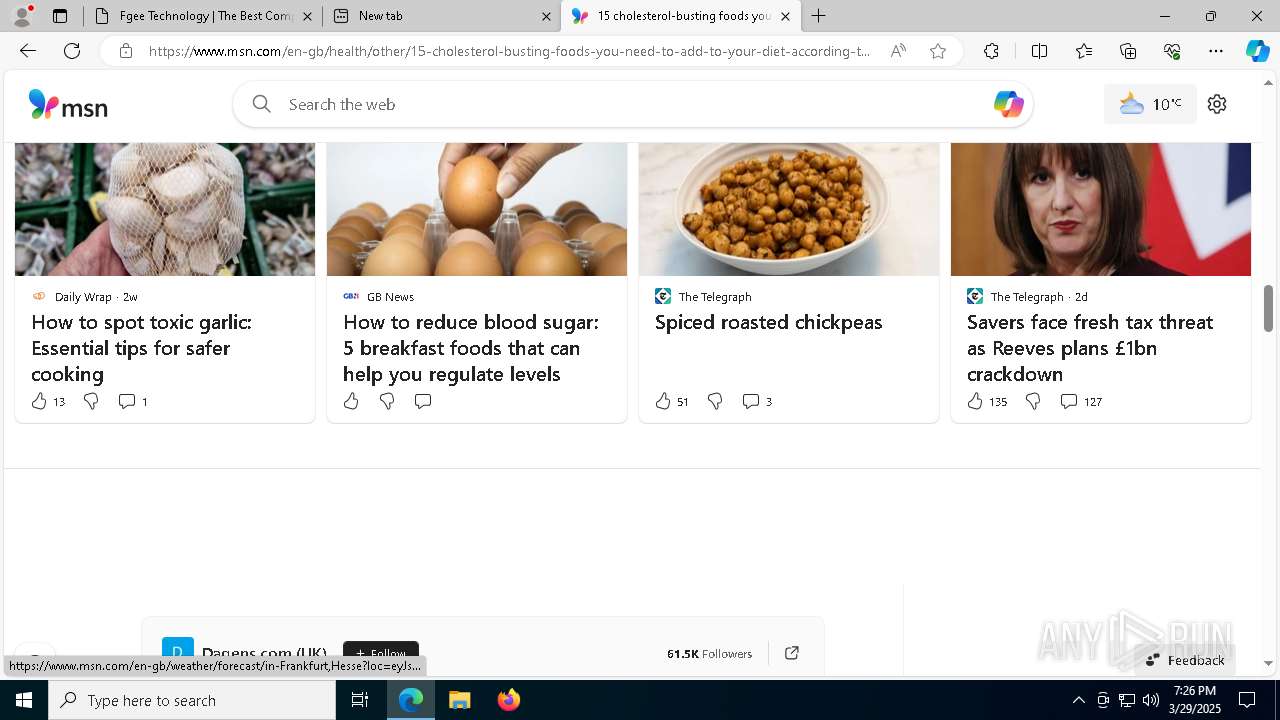Click the Search the web field
The width and height of the screenshot is (1280, 720).
(x=635, y=104)
